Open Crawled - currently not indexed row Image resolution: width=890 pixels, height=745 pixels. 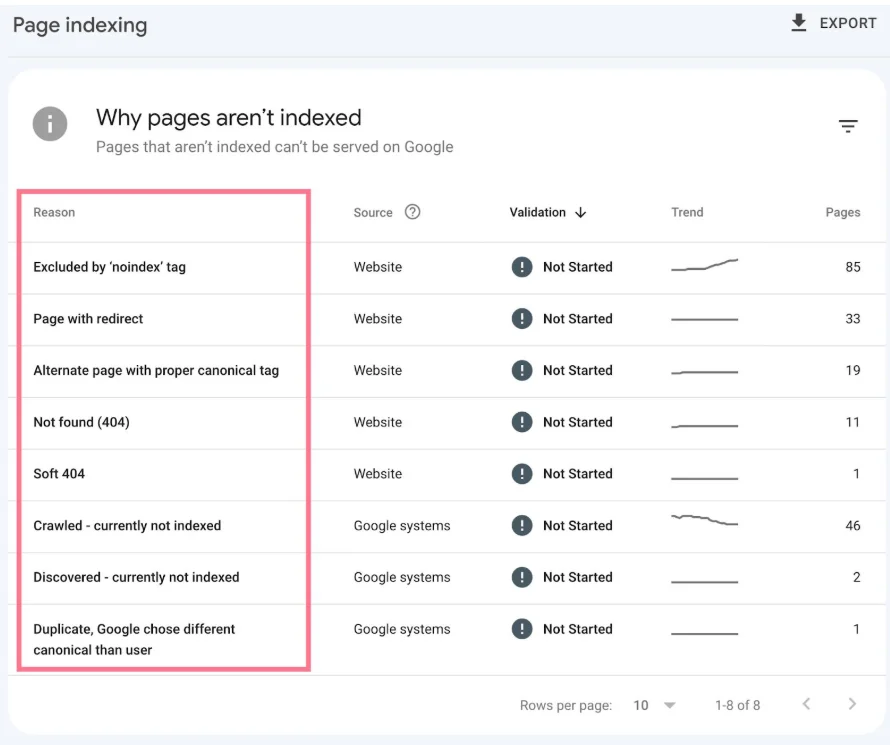447,526
